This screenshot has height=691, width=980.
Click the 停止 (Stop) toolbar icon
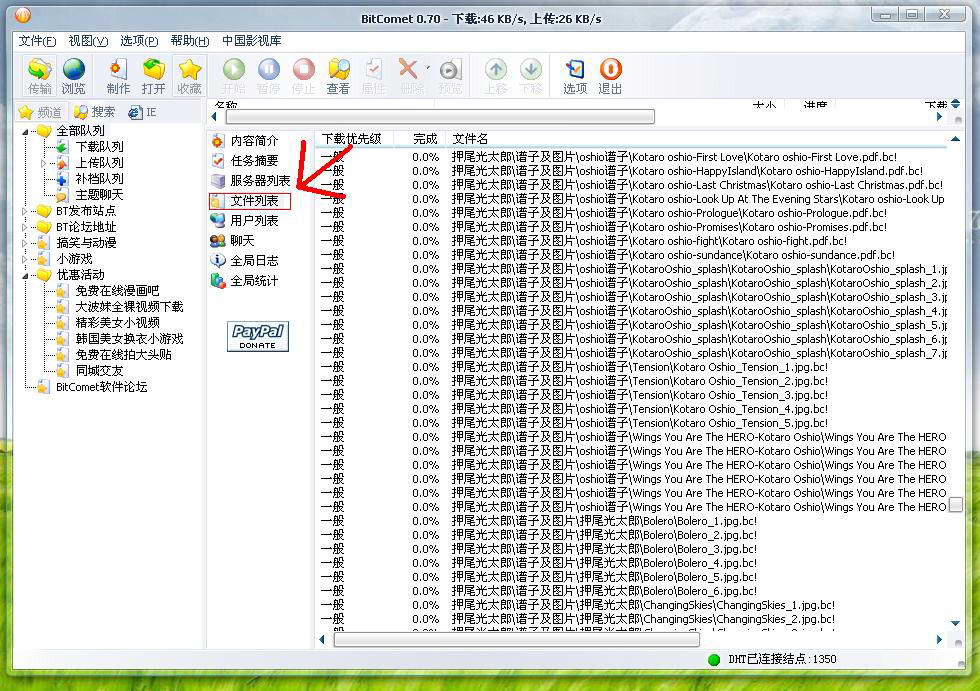(304, 76)
